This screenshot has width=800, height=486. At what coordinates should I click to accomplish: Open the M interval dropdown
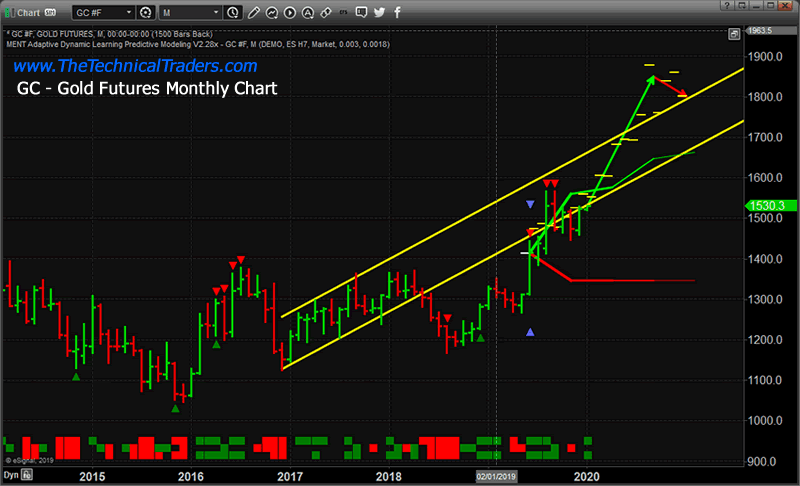tap(190, 12)
